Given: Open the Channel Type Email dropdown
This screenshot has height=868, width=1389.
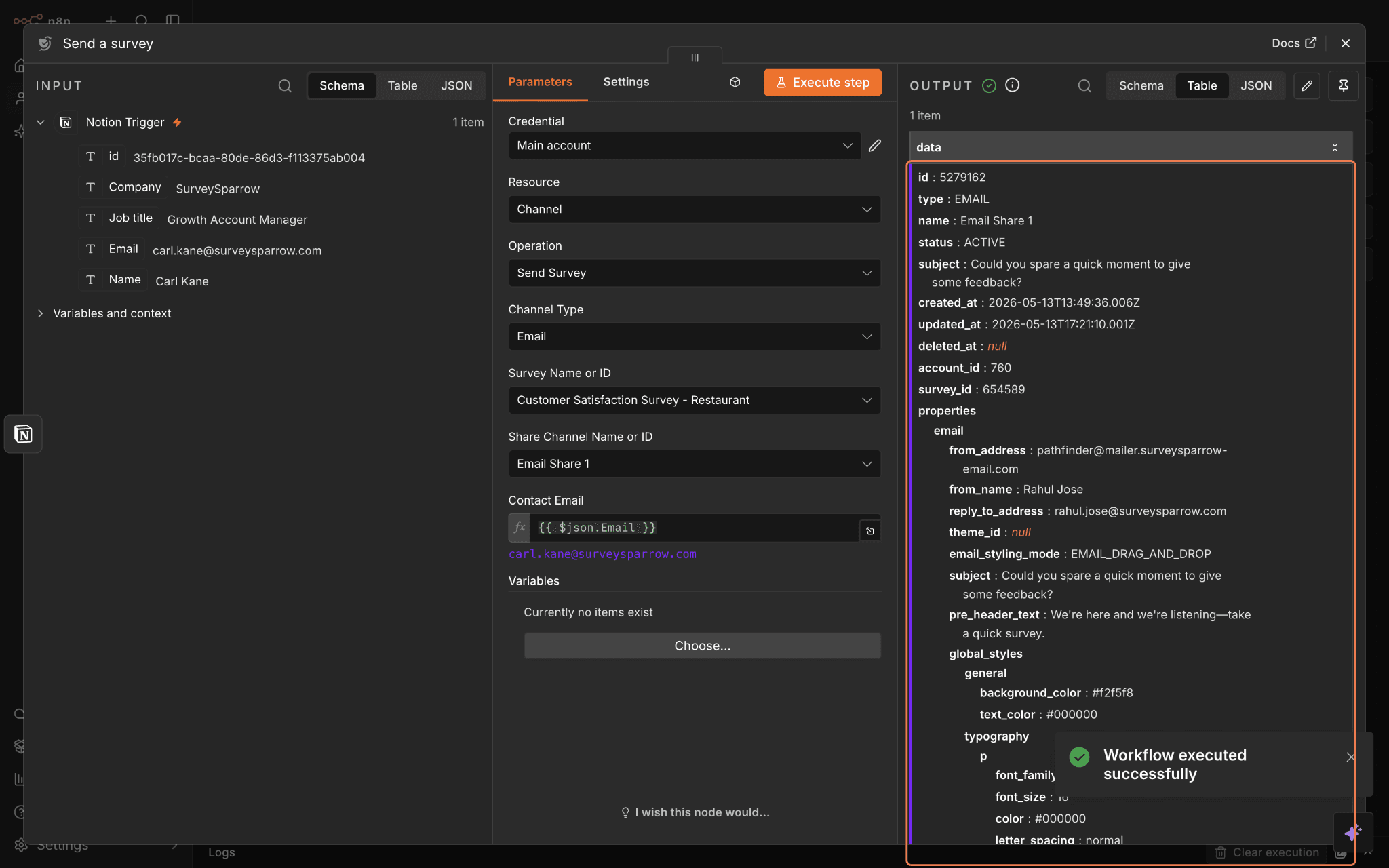Looking at the screenshot, I should pos(694,336).
